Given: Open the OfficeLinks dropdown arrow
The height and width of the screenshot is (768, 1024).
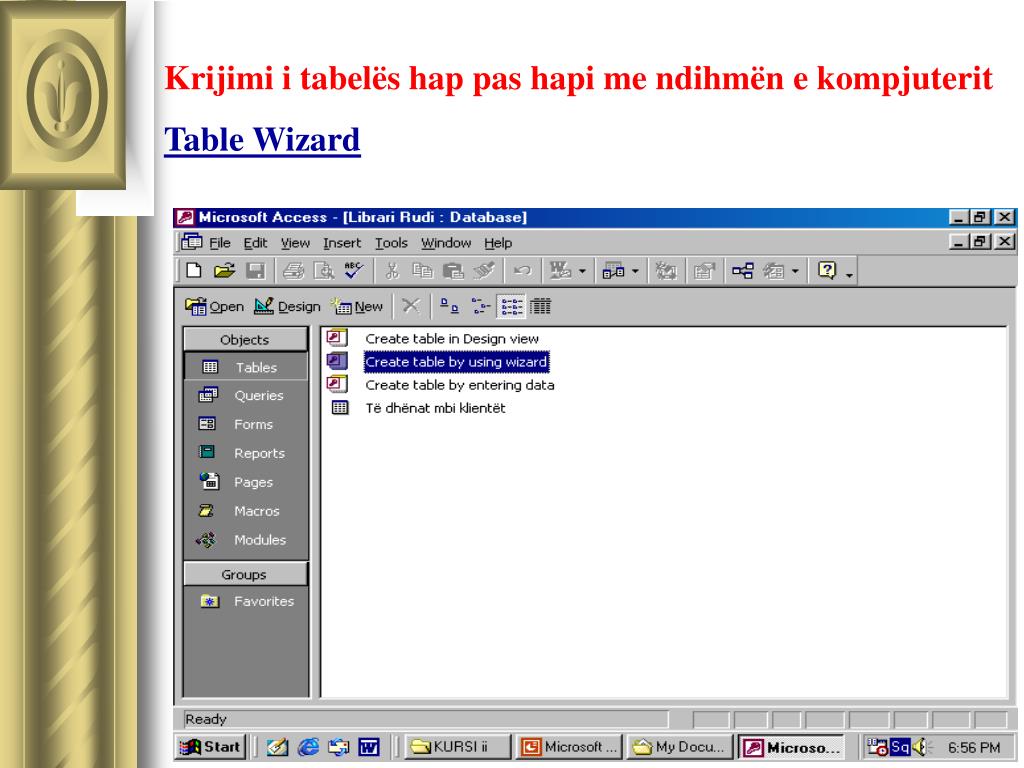Looking at the screenshot, I should (x=582, y=271).
